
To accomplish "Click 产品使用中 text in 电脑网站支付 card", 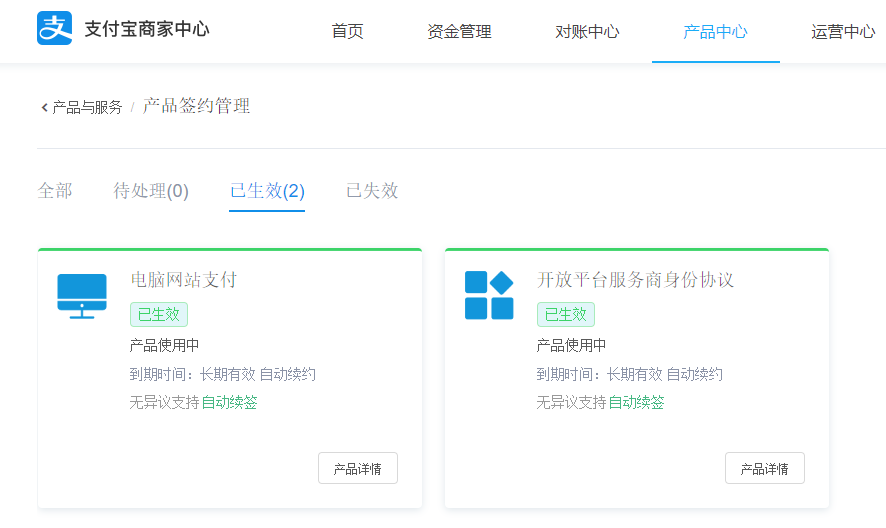I will [x=164, y=345].
